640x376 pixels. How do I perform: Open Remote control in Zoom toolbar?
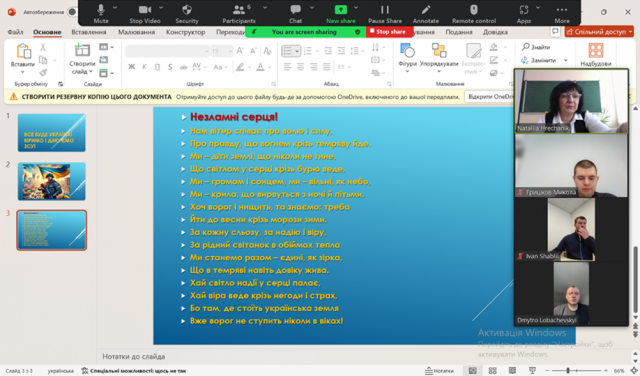pyautogui.click(x=474, y=13)
